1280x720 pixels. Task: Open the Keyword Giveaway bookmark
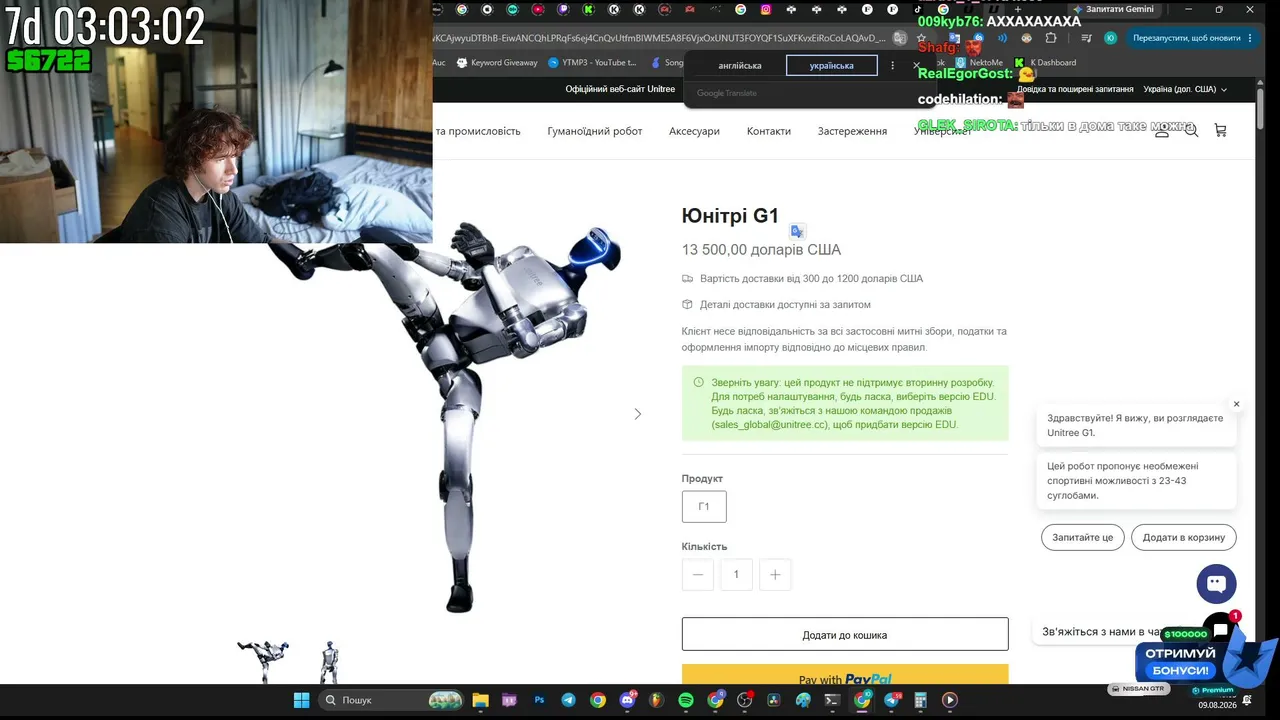click(497, 62)
